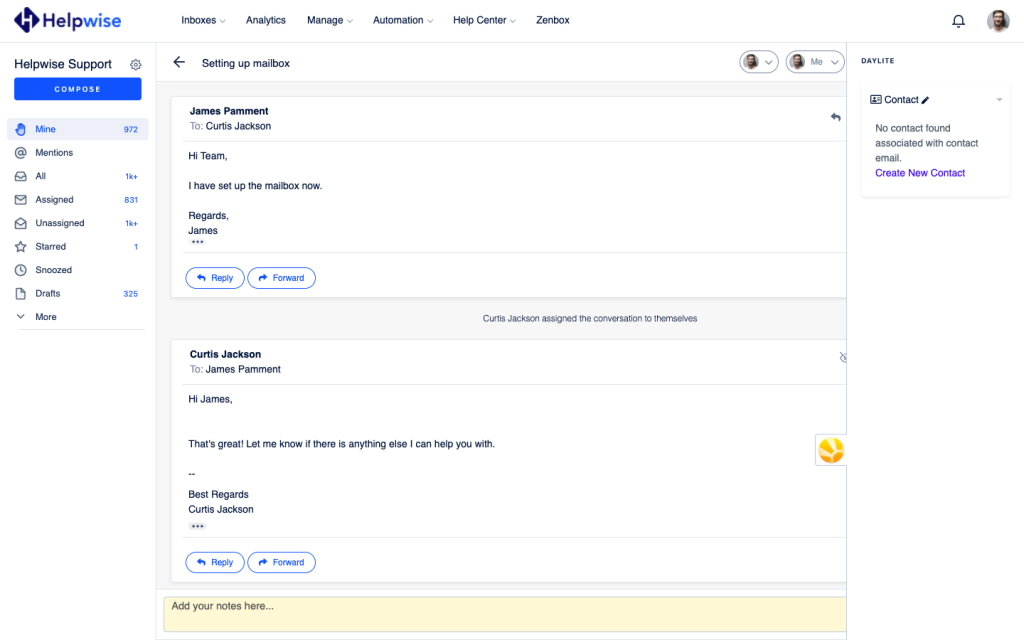
Task: Expand the trimmed content dots in James's email
Action: [197, 243]
